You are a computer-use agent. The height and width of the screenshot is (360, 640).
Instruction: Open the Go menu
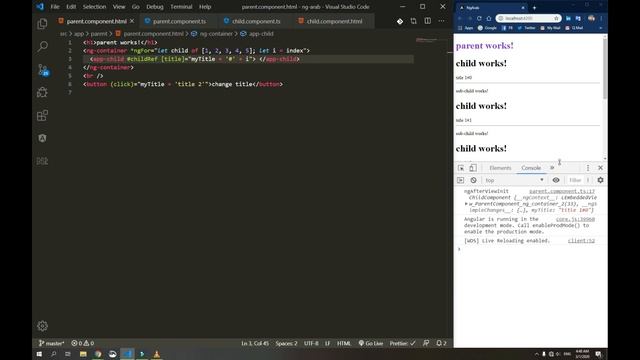pyautogui.click(x=136, y=7)
